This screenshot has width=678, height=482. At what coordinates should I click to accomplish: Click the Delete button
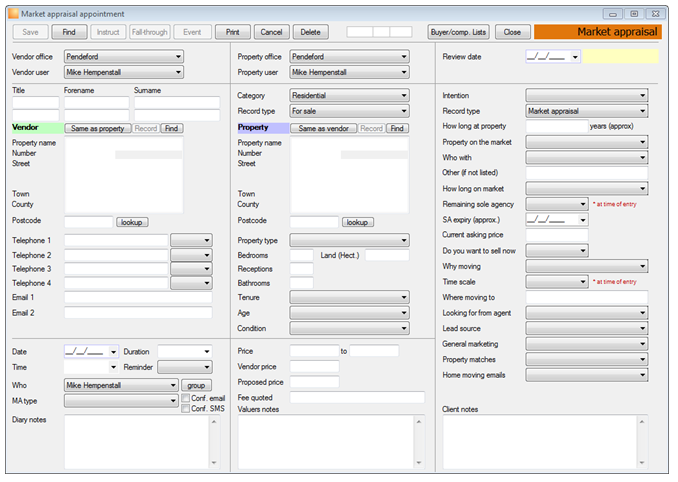coord(310,32)
